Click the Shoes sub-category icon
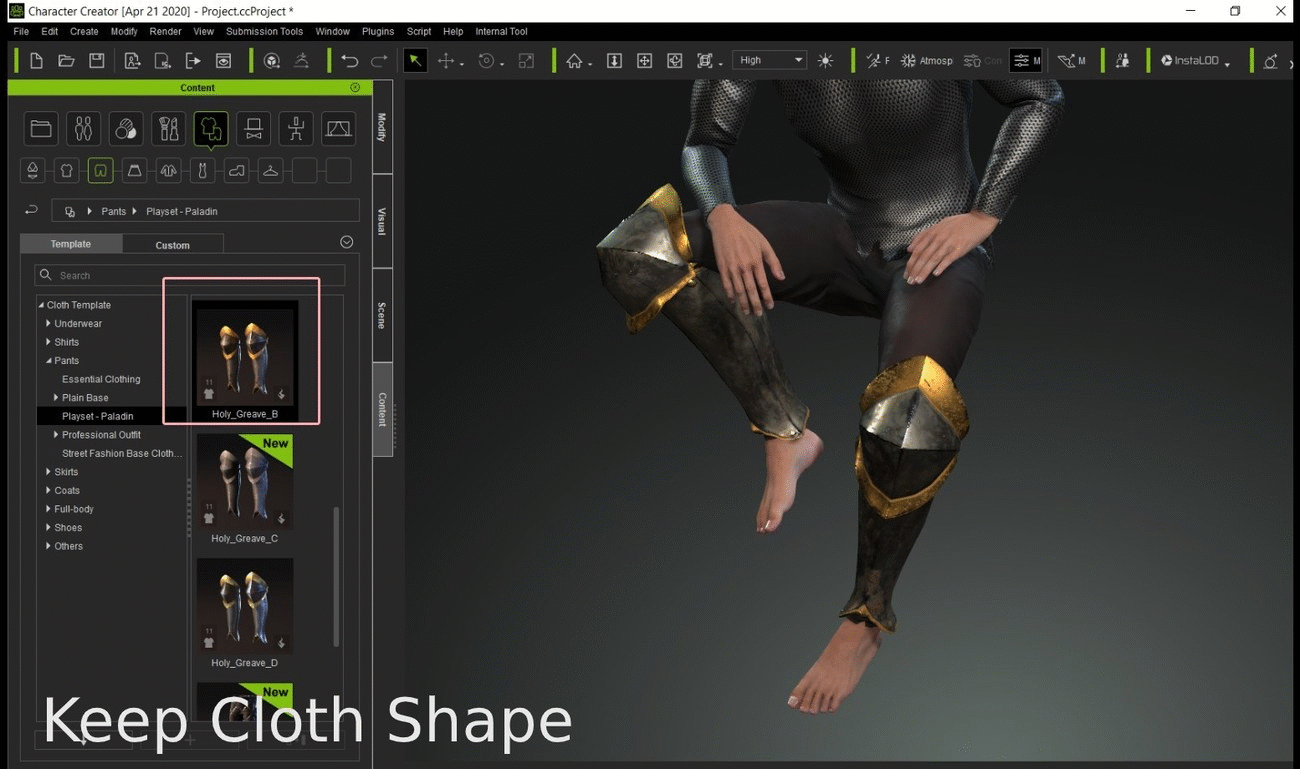The height and width of the screenshot is (769, 1300). (236, 171)
